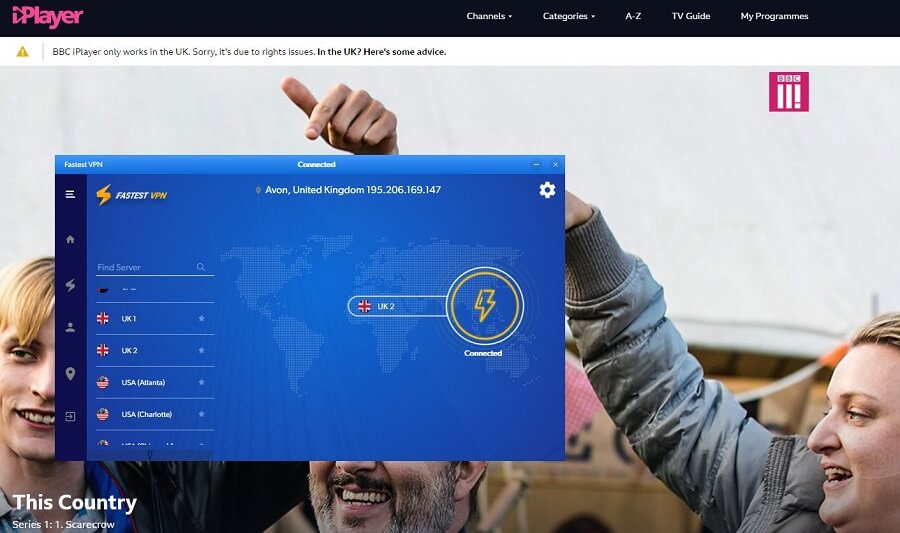Open the Channels dropdown in iPlayer
Viewport: 900px width, 533px height.
pos(489,16)
